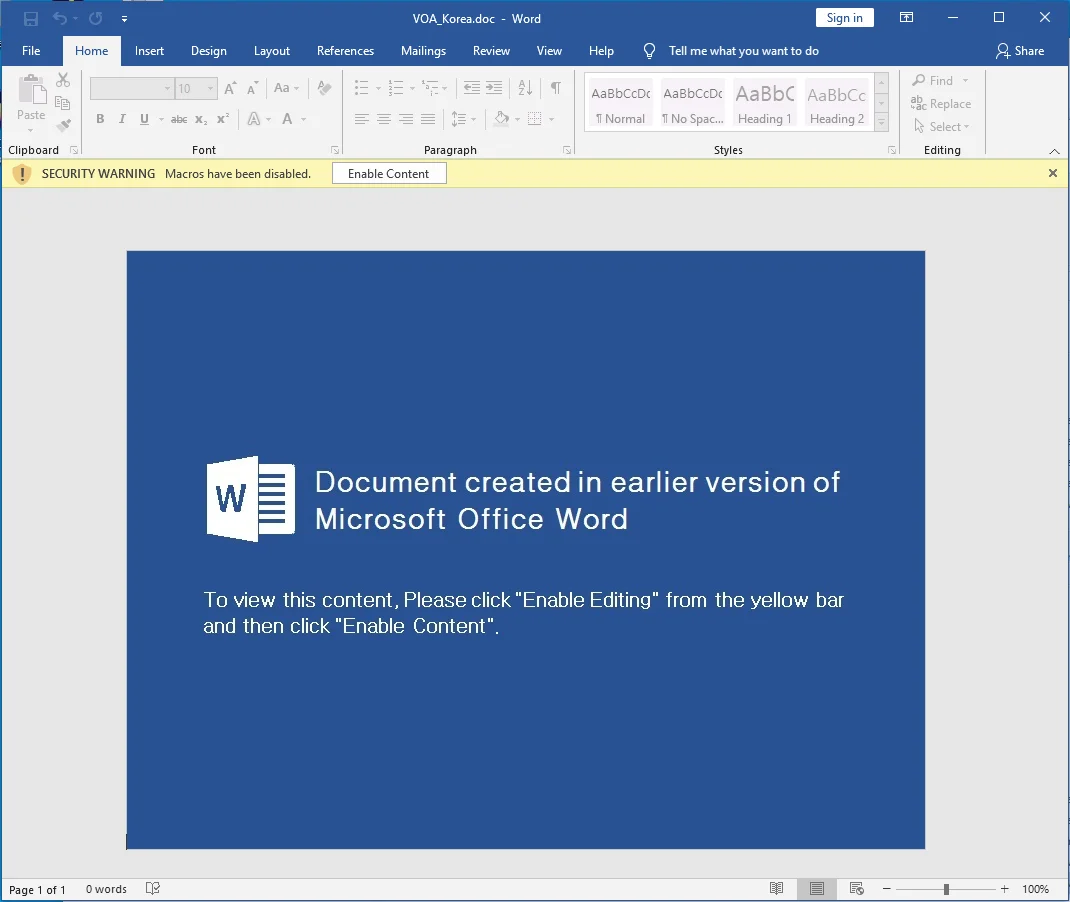Viewport: 1070px width, 902px height.
Task: Click the Center alignment icon
Action: click(384, 119)
